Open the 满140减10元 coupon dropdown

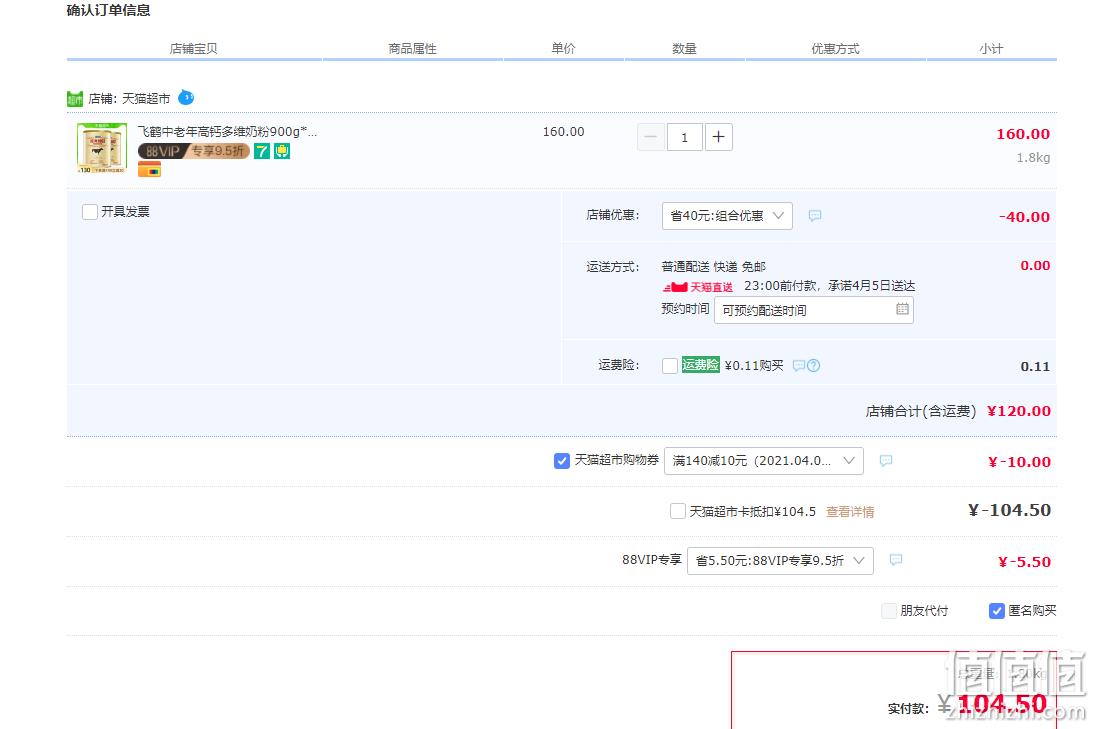[763, 461]
